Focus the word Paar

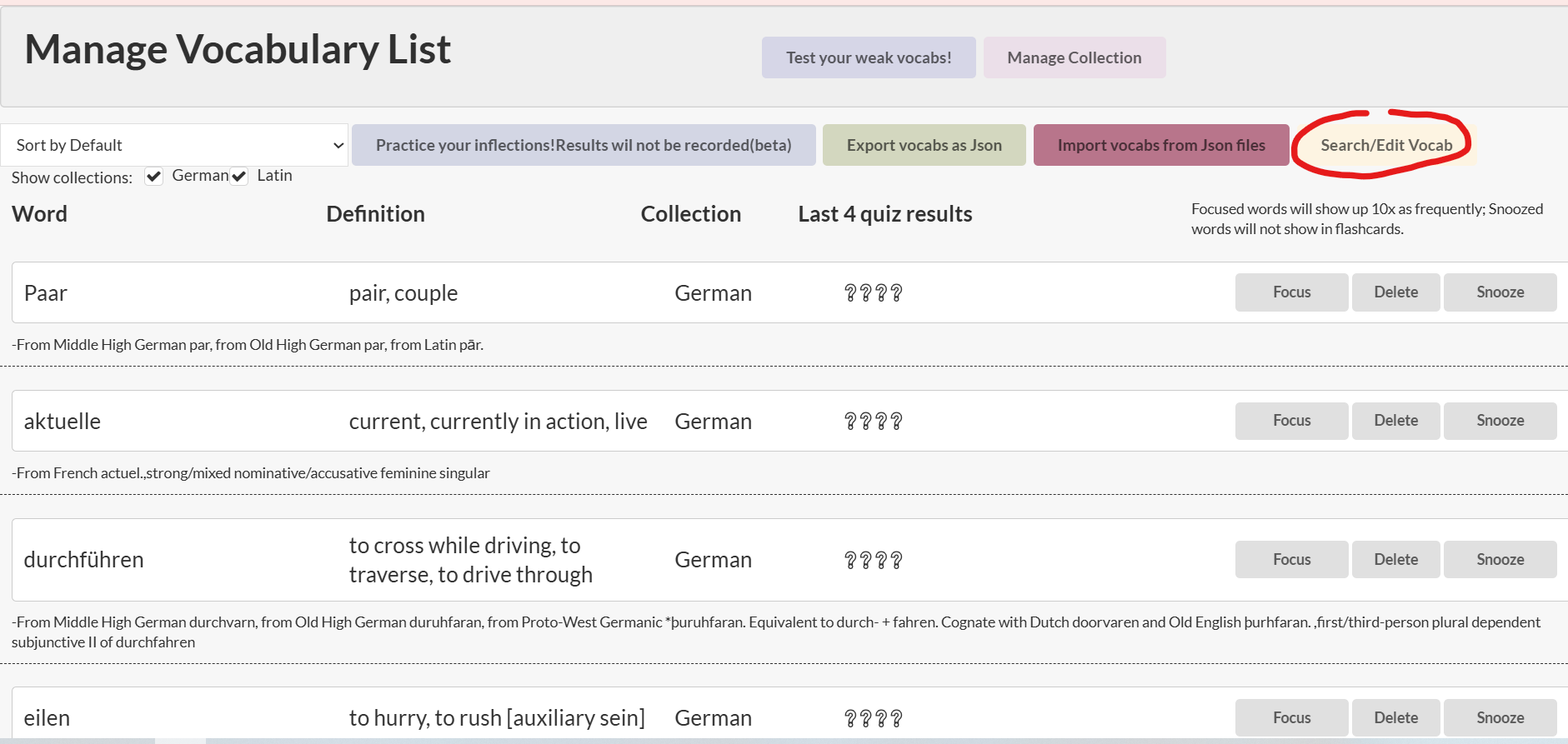[x=1291, y=292]
